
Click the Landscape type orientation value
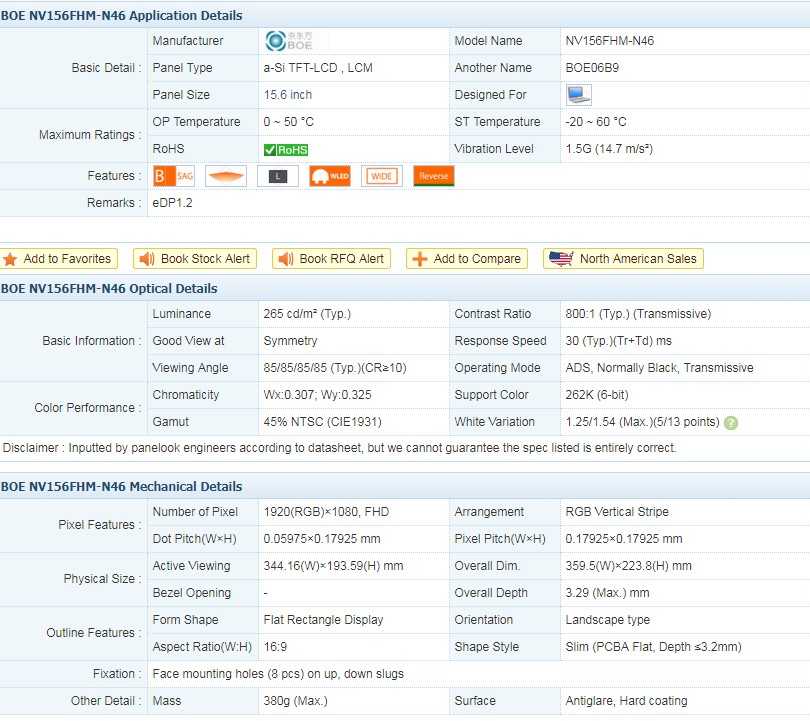608,620
